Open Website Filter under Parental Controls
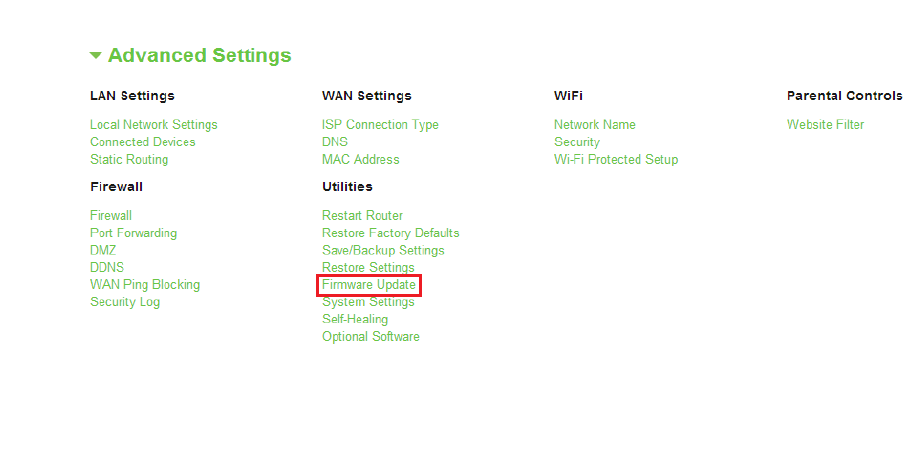 pyautogui.click(x=825, y=125)
